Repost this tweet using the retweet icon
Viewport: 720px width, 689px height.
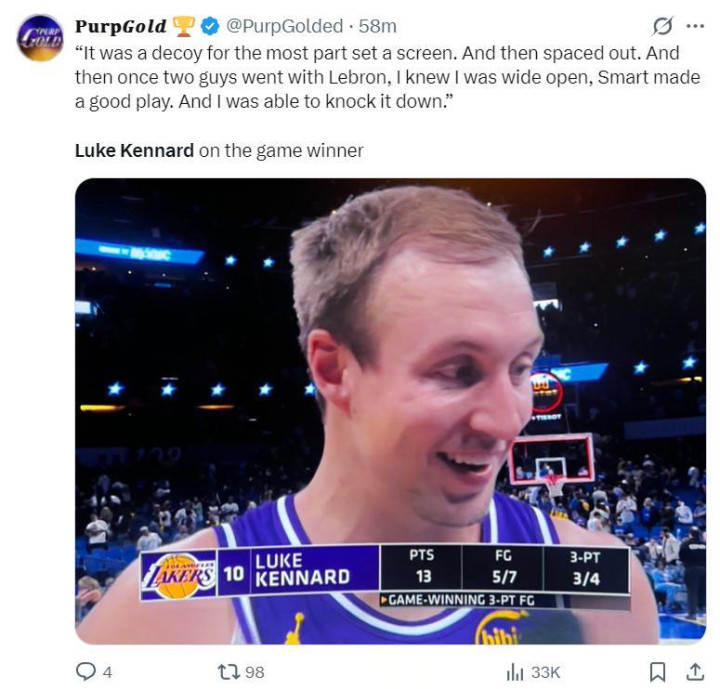227,671
